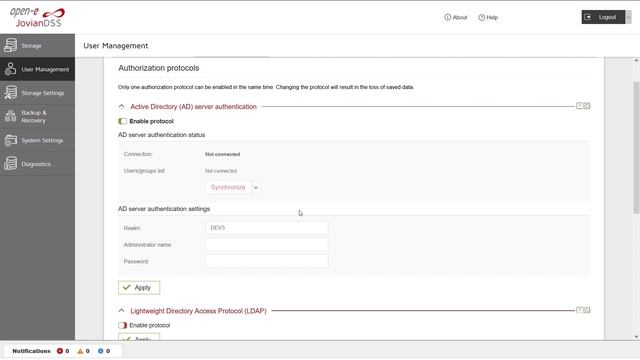Click the Storage Settings disk icon
The width and height of the screenshot is (640, 360).
click(11, 93)
